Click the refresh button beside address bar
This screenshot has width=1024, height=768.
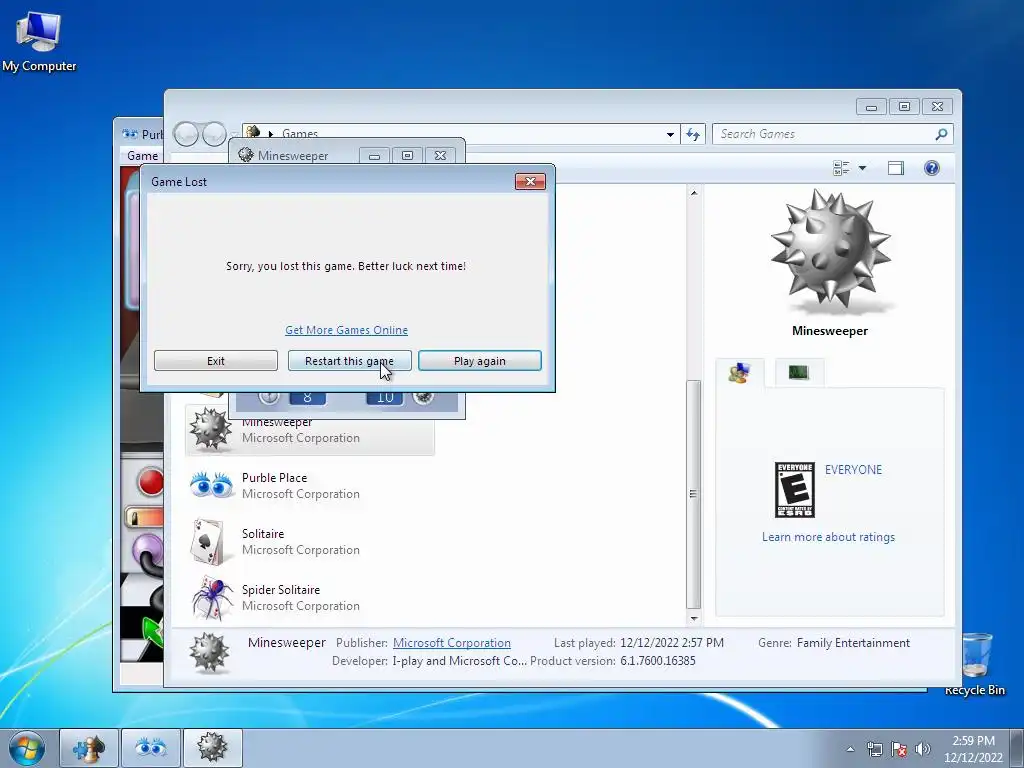[x=693, y=134]
